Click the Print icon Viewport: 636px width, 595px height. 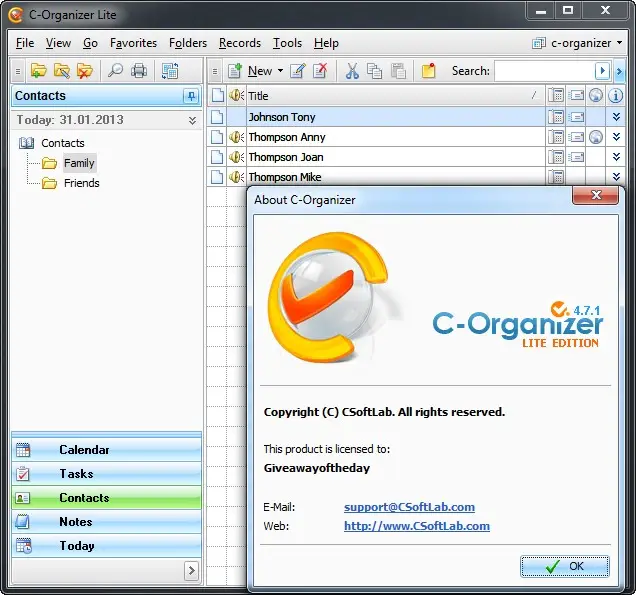139,71
